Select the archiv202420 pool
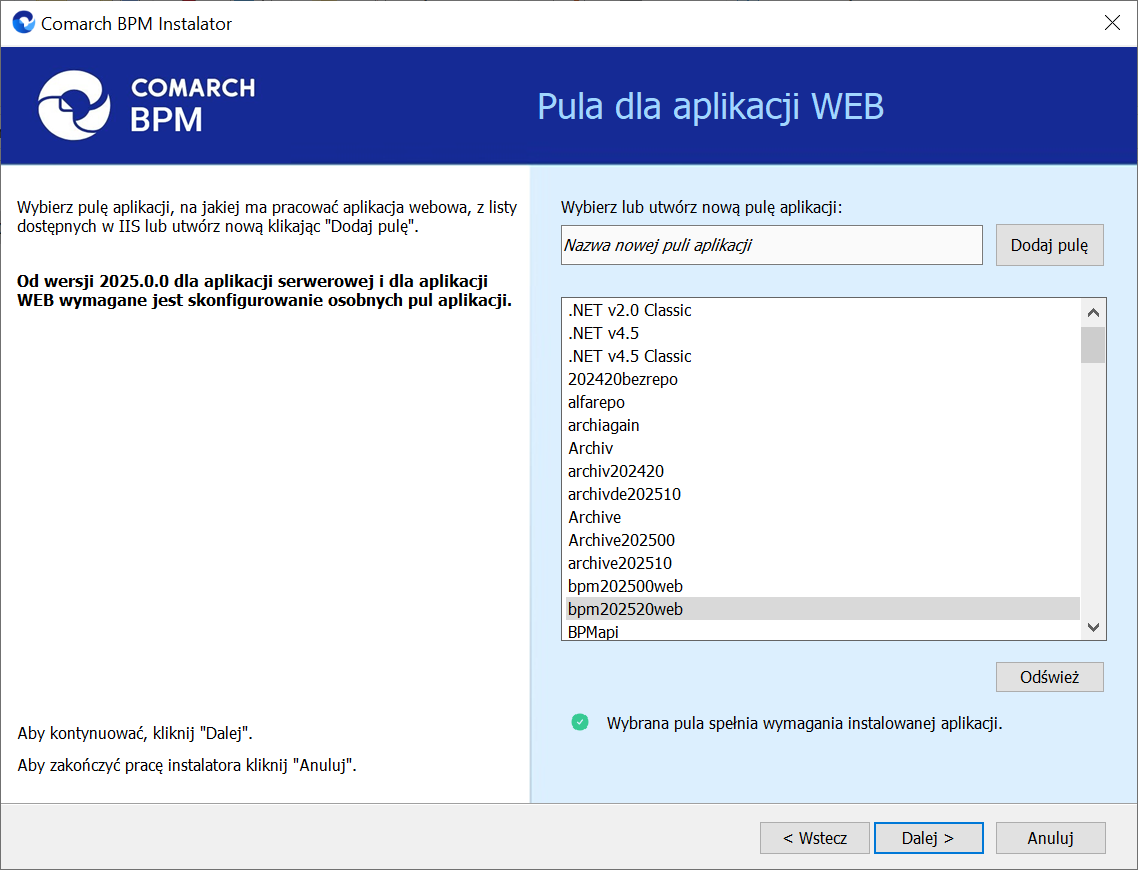The width and height of the screenshot is (1138, 870). pos(823,471)
